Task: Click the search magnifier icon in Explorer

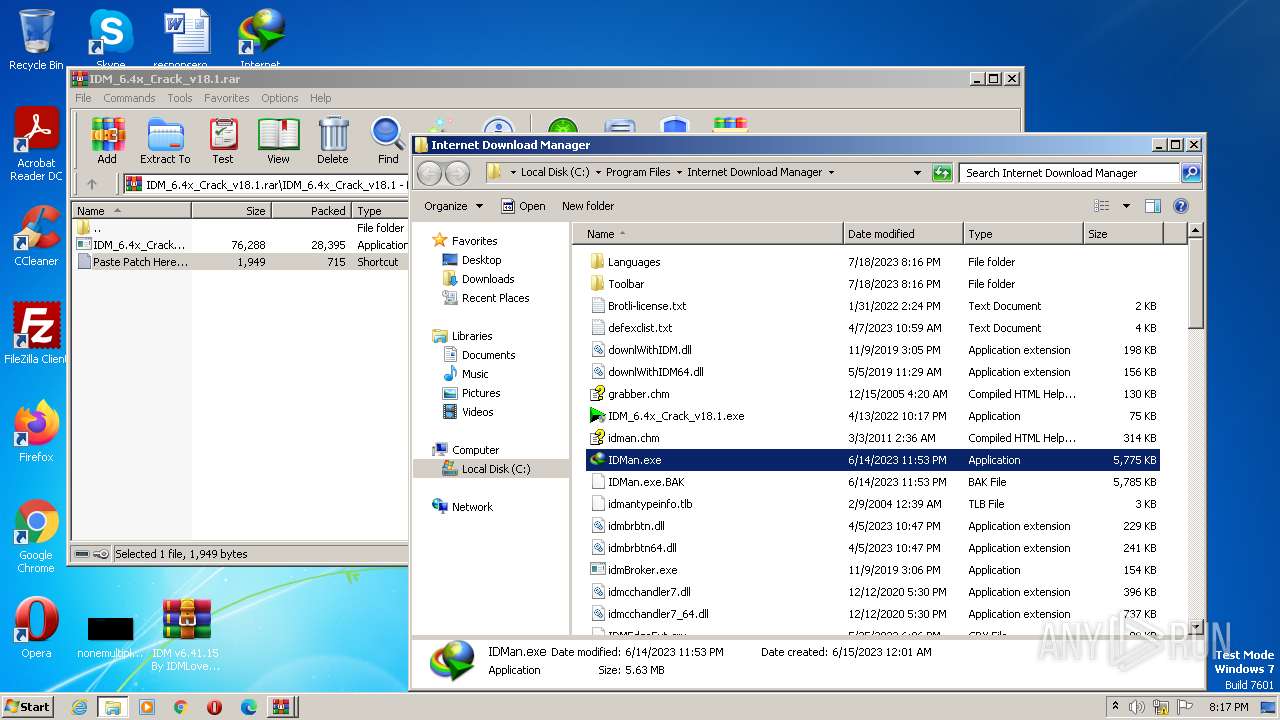Action: point(1190,173)
